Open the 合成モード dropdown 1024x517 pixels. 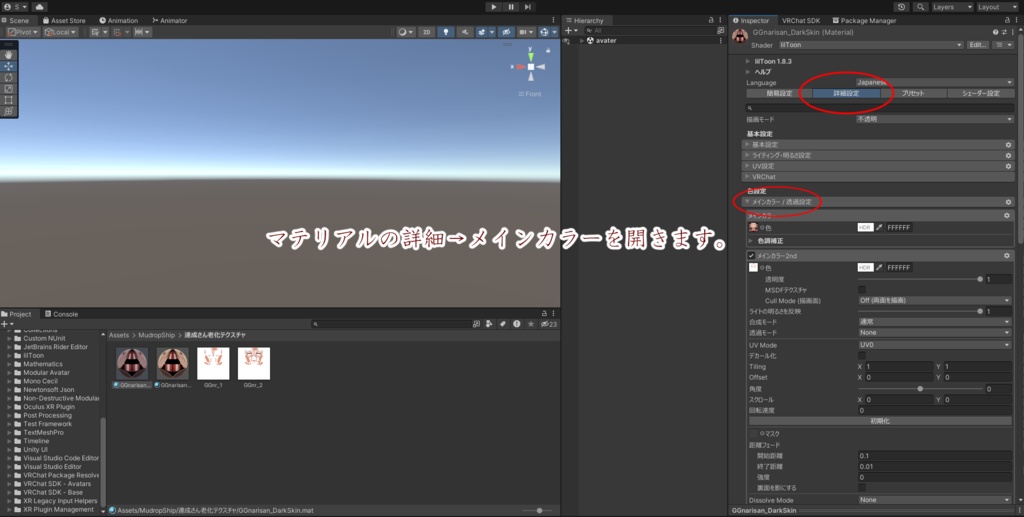(x=935, y=322)
